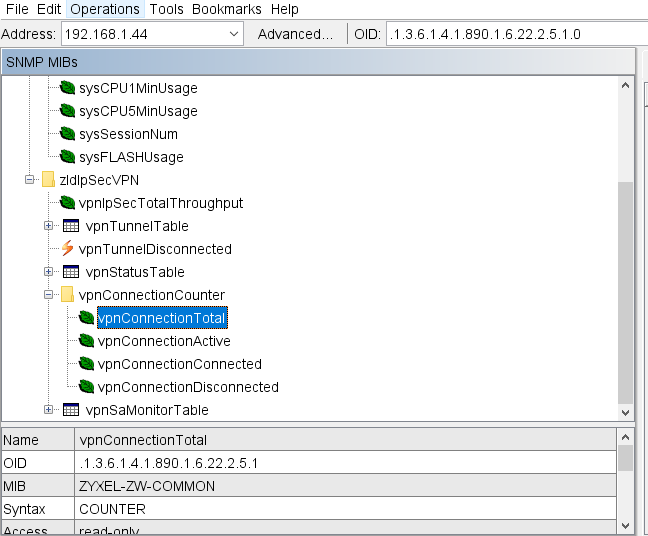Click the vpnIpSecTotalThroughput leaf icon

67,202
